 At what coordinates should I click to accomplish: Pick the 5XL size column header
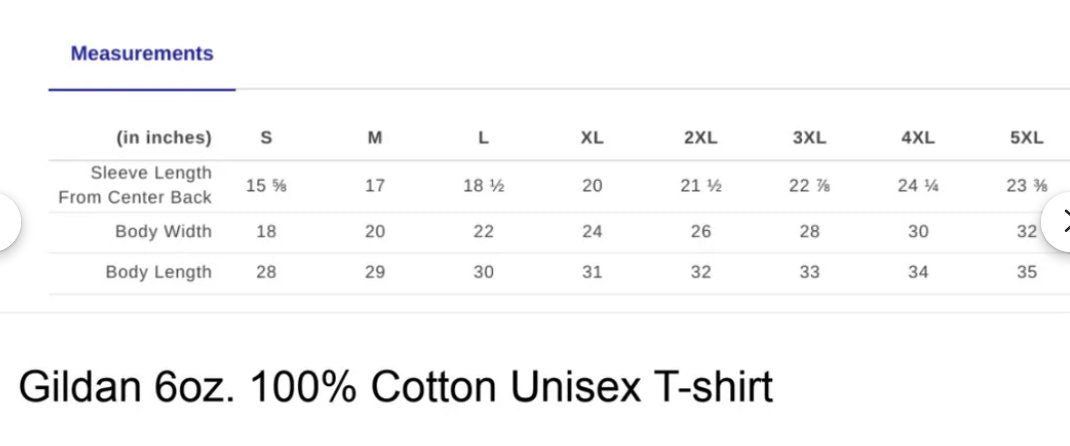coord(1026,138)
